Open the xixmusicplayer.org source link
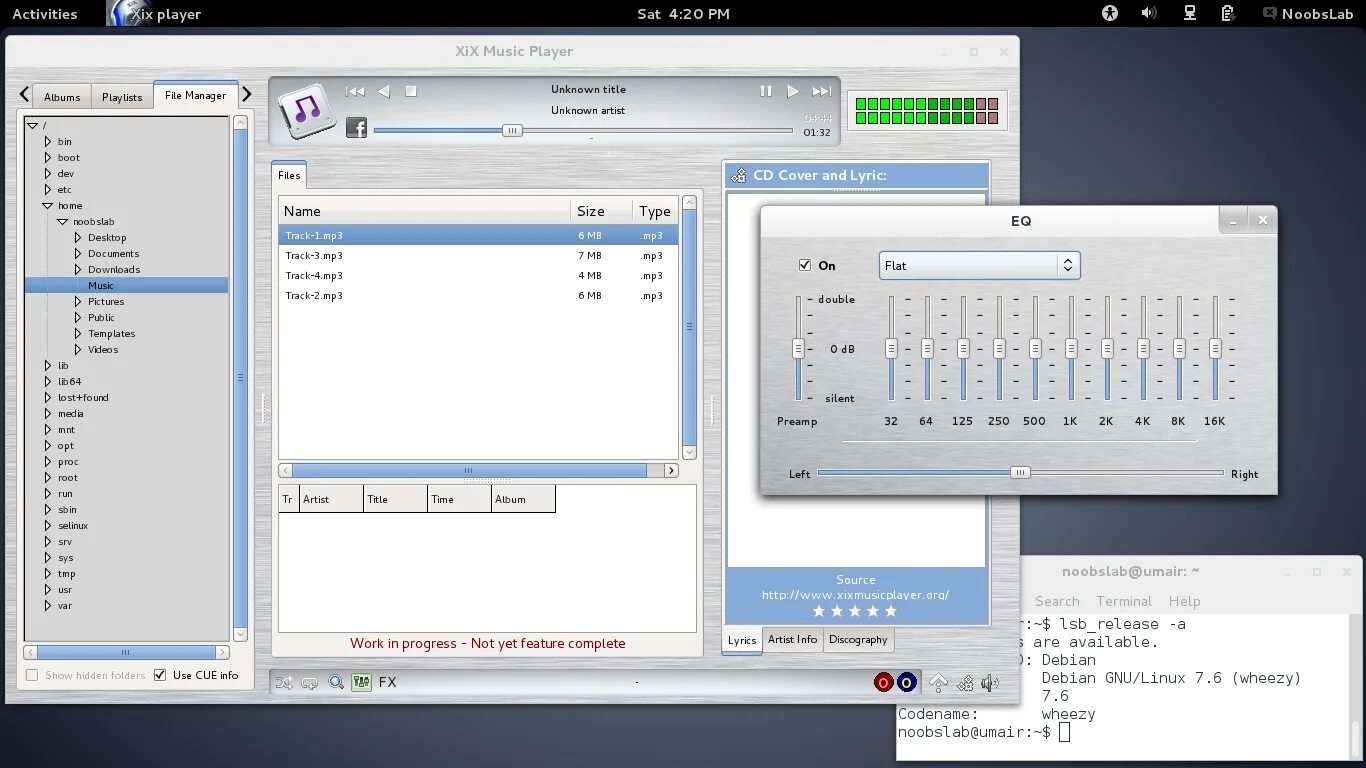 [855, 594]
